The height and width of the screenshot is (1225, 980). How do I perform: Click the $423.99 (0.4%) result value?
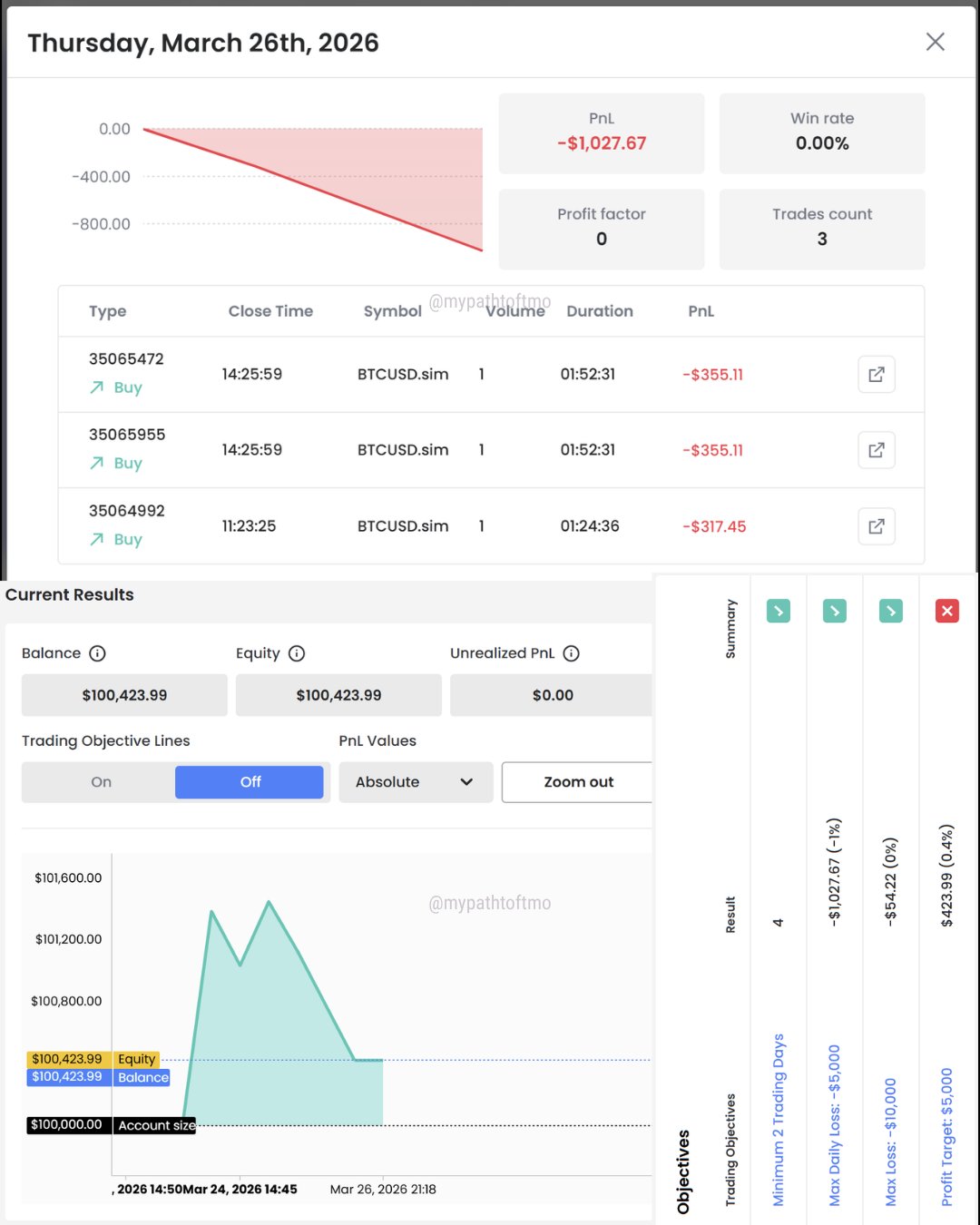[947, 876]
